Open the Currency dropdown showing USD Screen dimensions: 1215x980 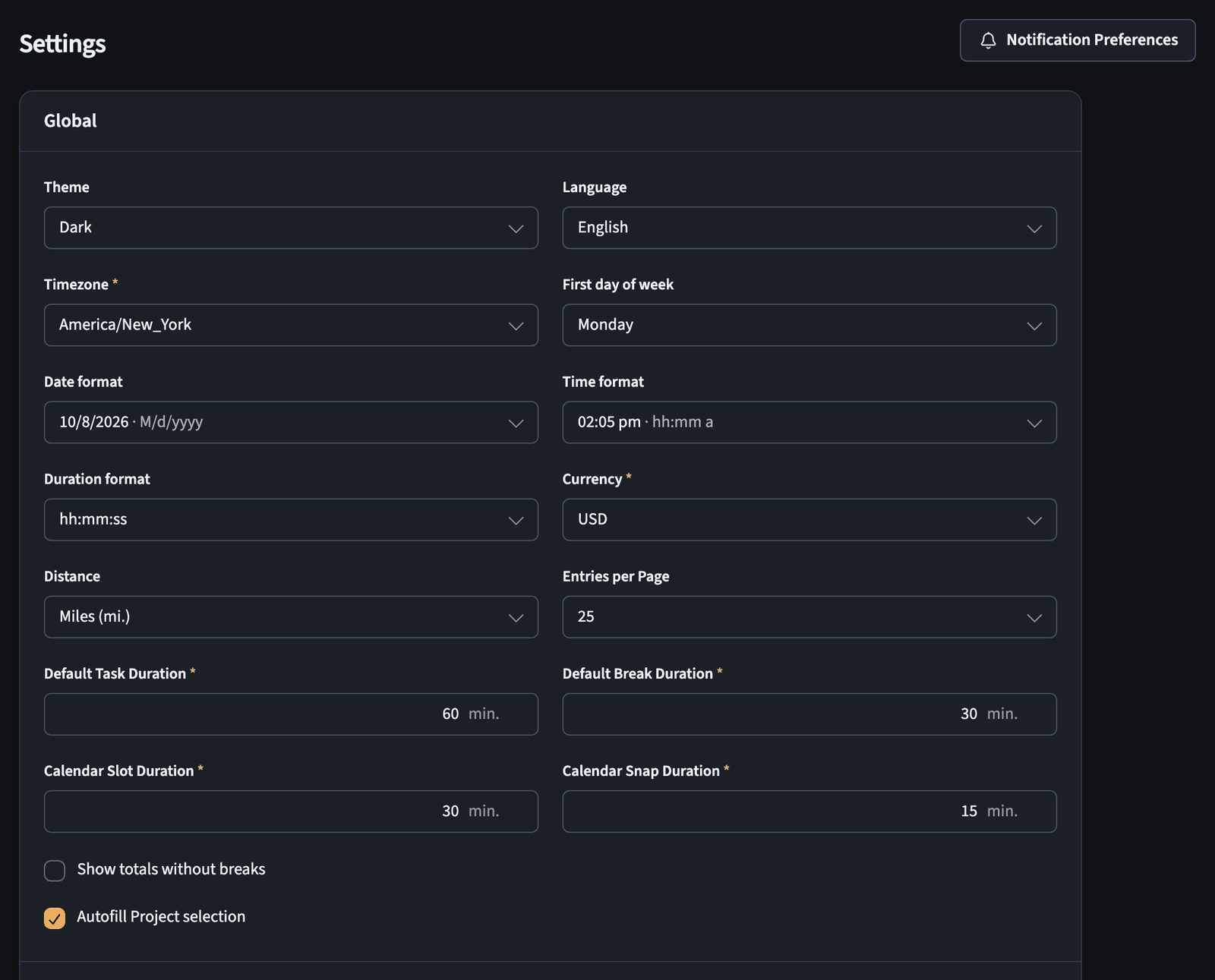809,519
